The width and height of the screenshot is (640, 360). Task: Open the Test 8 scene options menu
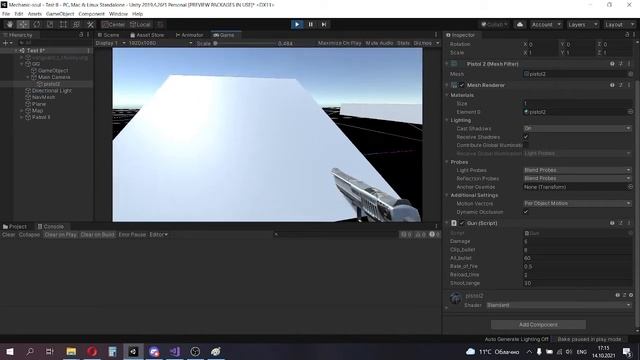click(89, 51)
